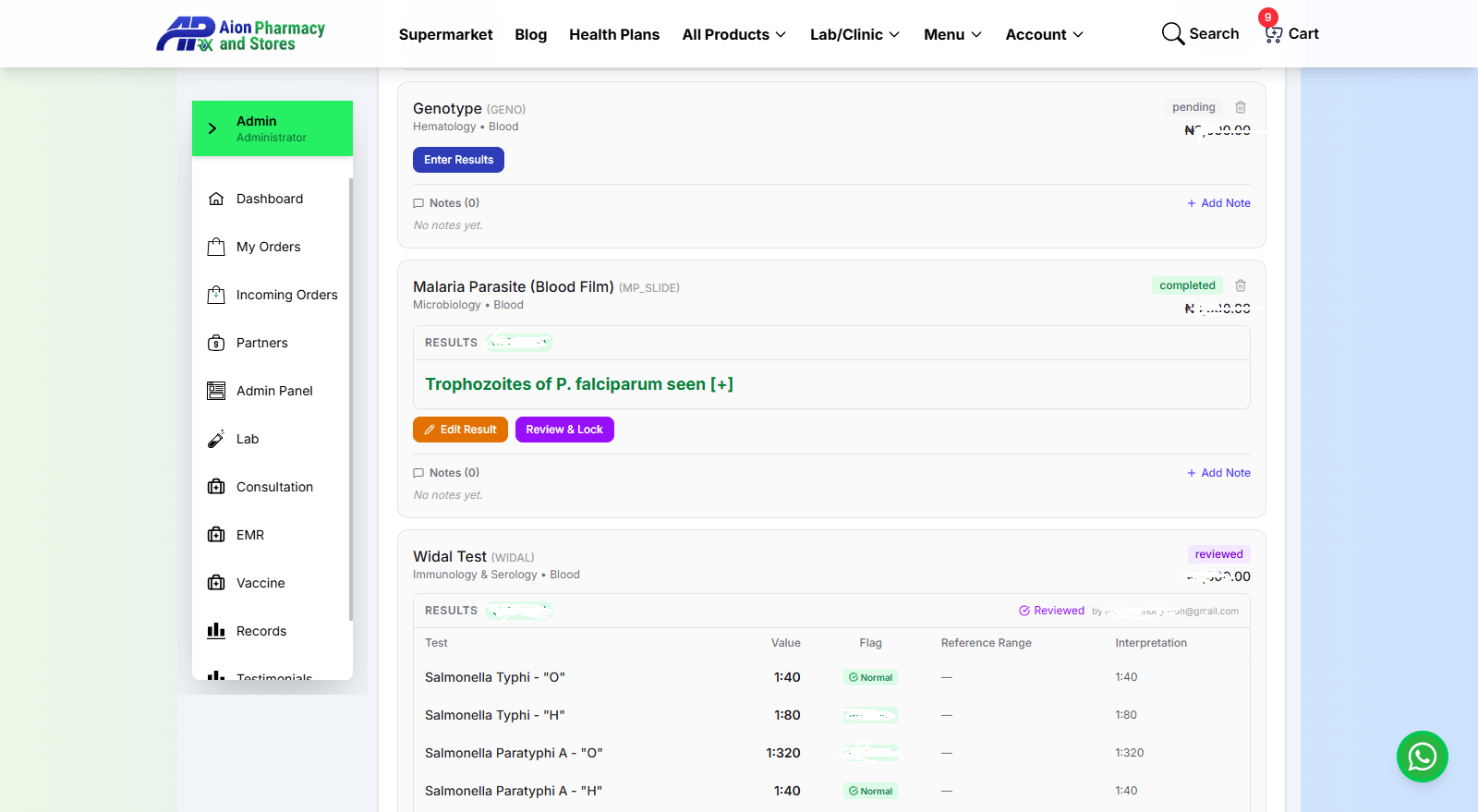The image size is (1478, 812).
Task: Click the Search label in the header
Action: tap(1214, 34)
